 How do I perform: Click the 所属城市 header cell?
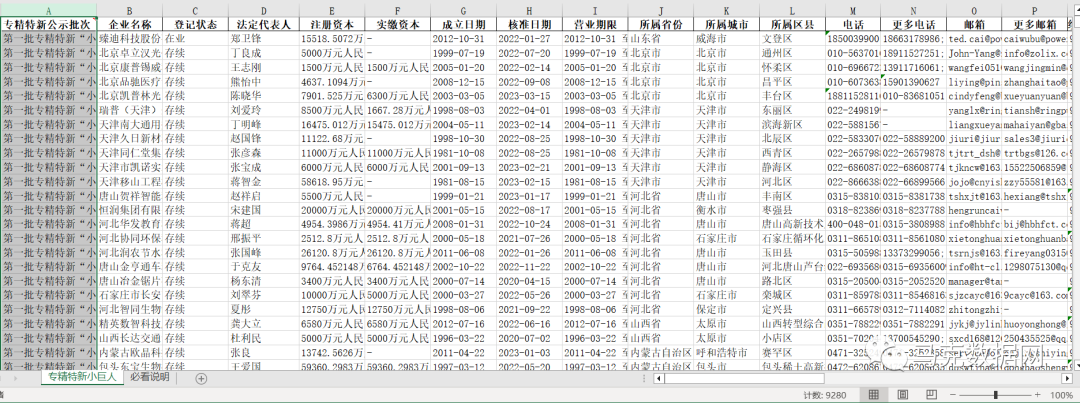727,24
